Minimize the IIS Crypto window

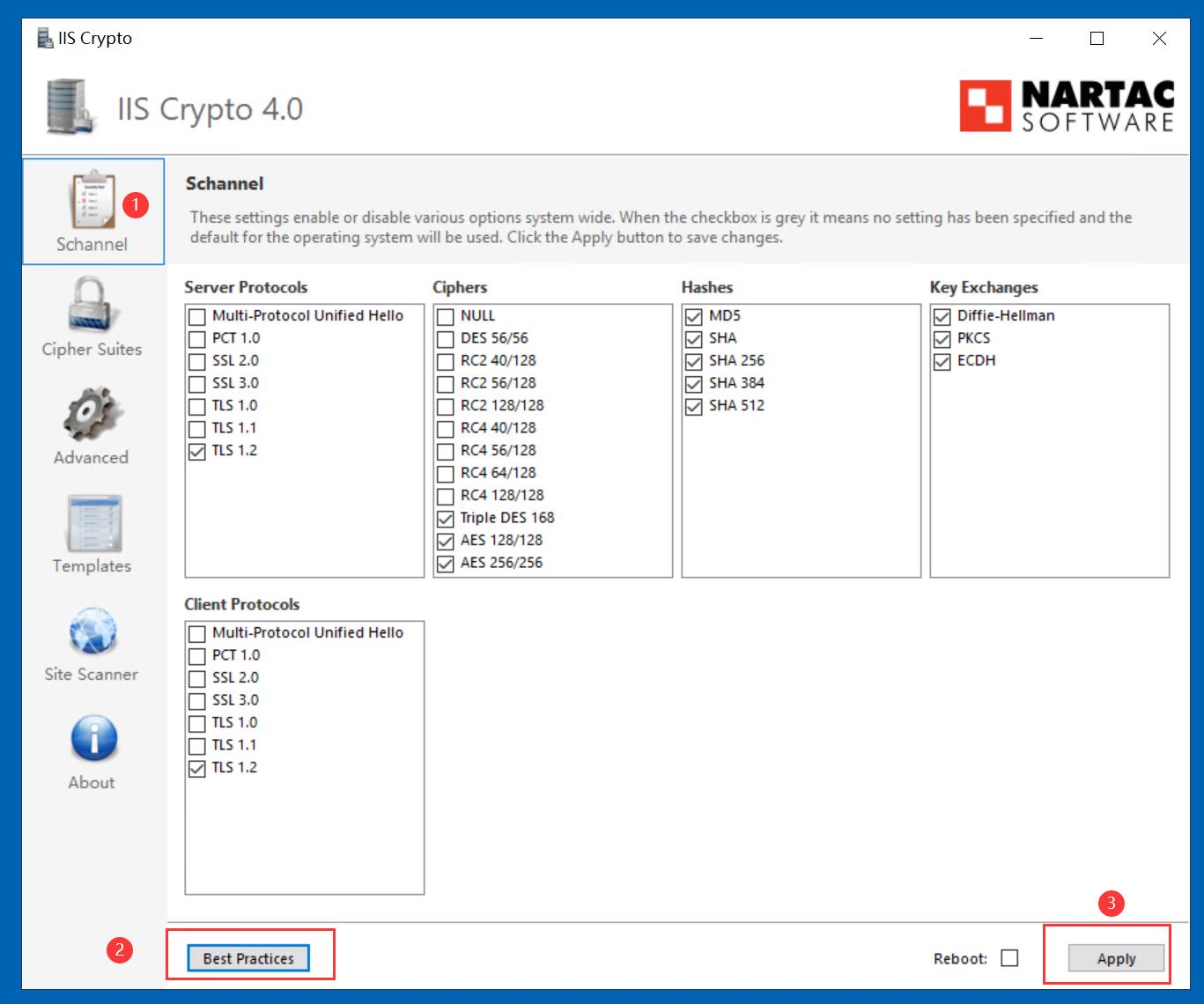tap(1036, 39)
